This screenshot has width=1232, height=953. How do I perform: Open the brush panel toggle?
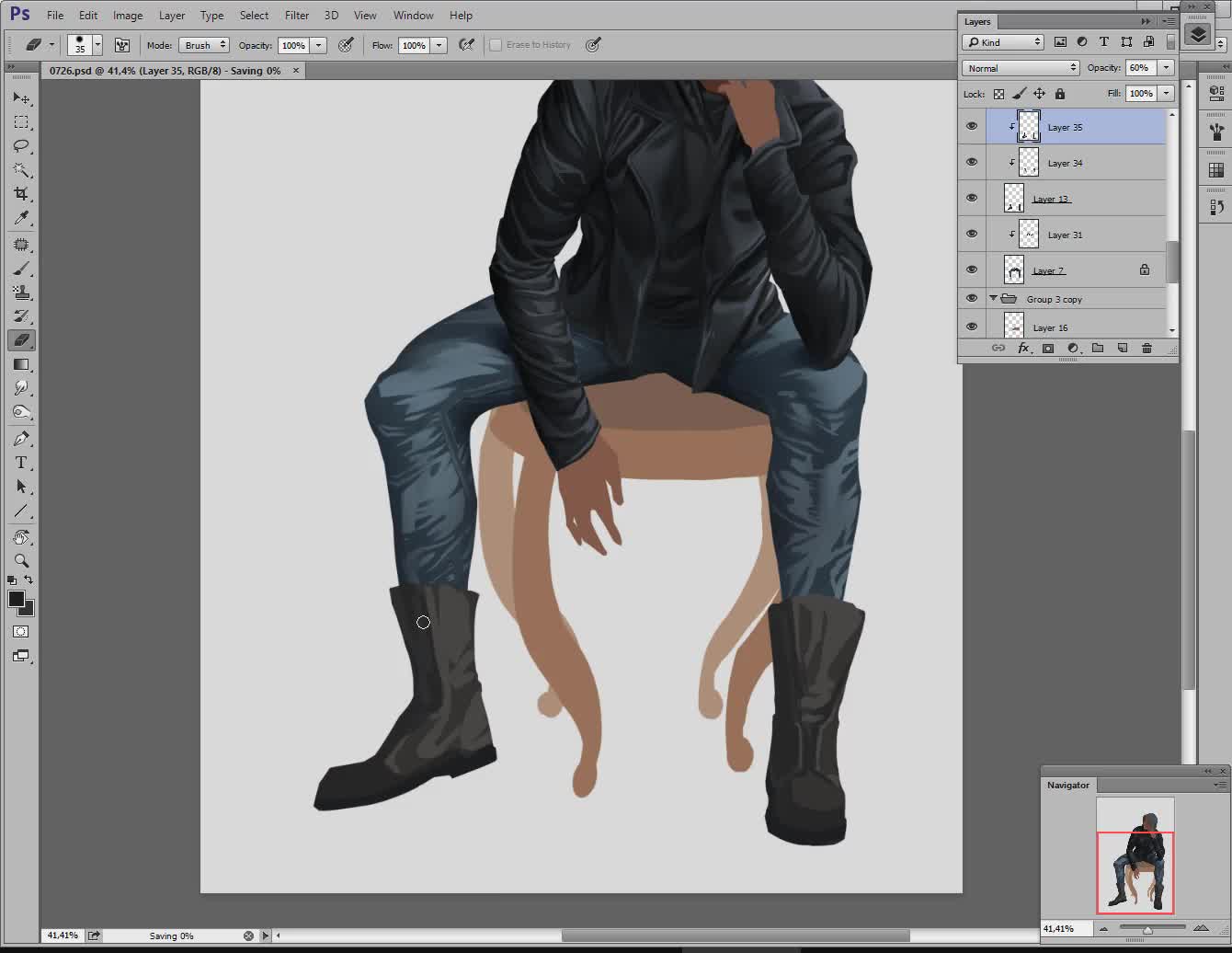(x=121, y=44)
